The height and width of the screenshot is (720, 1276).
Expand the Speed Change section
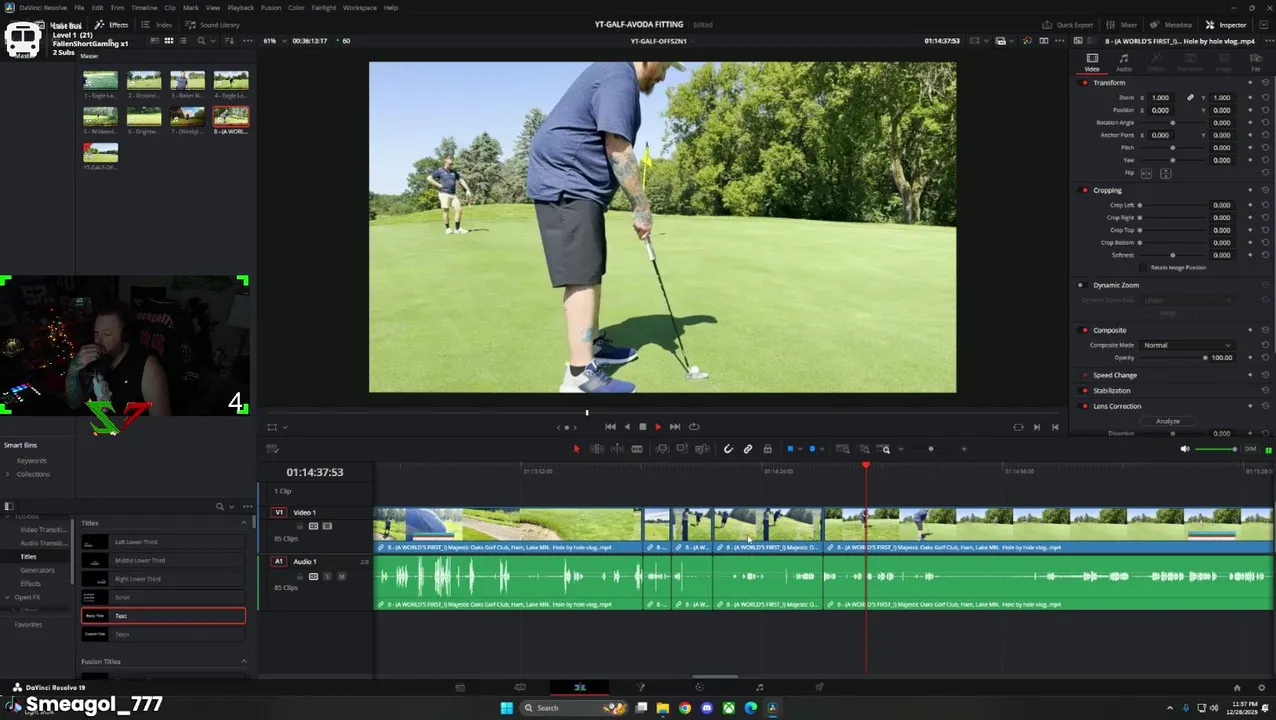click(x=1115, y=375)
